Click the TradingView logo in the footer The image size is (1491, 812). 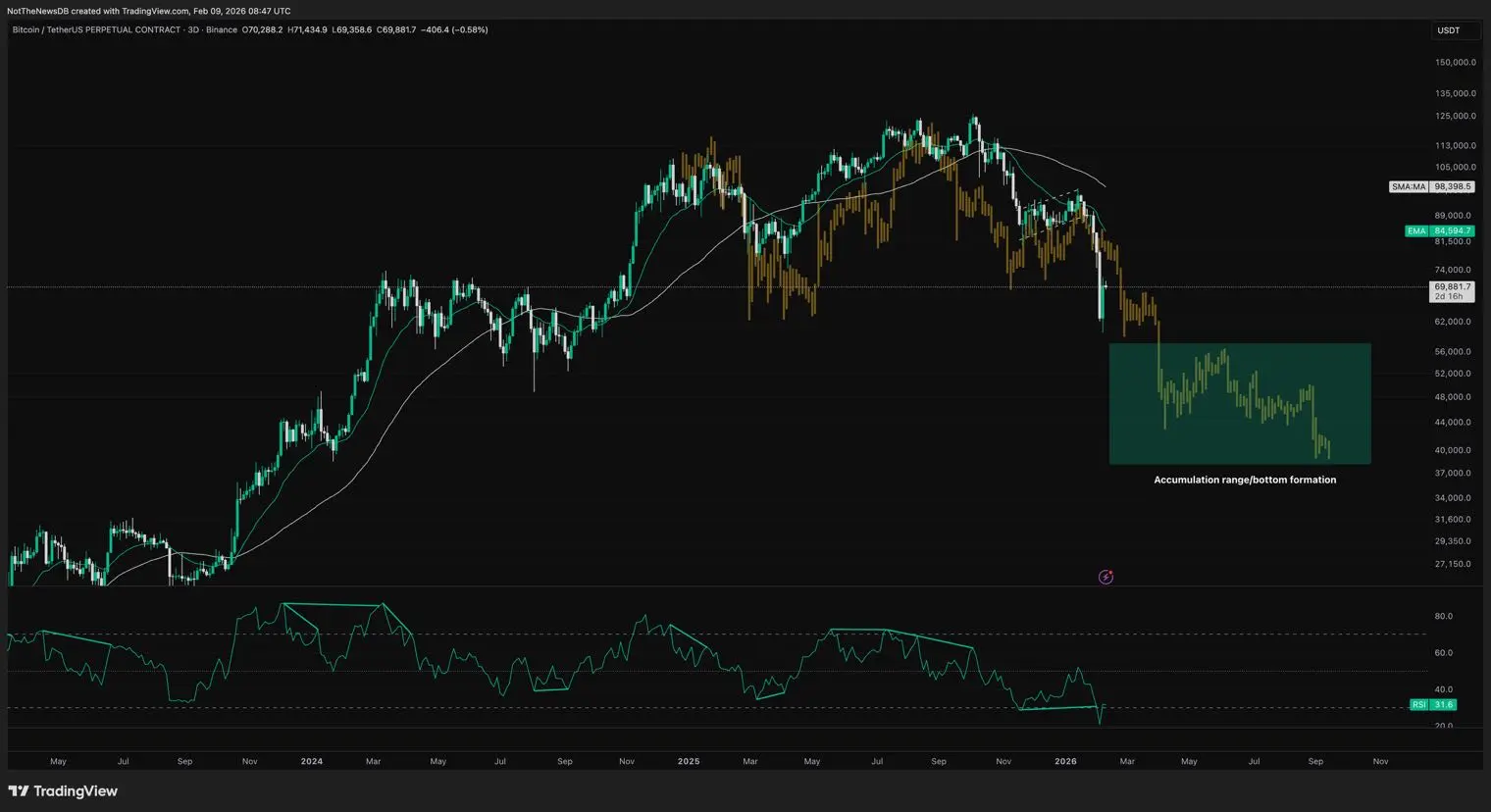(x=63, y=791)
